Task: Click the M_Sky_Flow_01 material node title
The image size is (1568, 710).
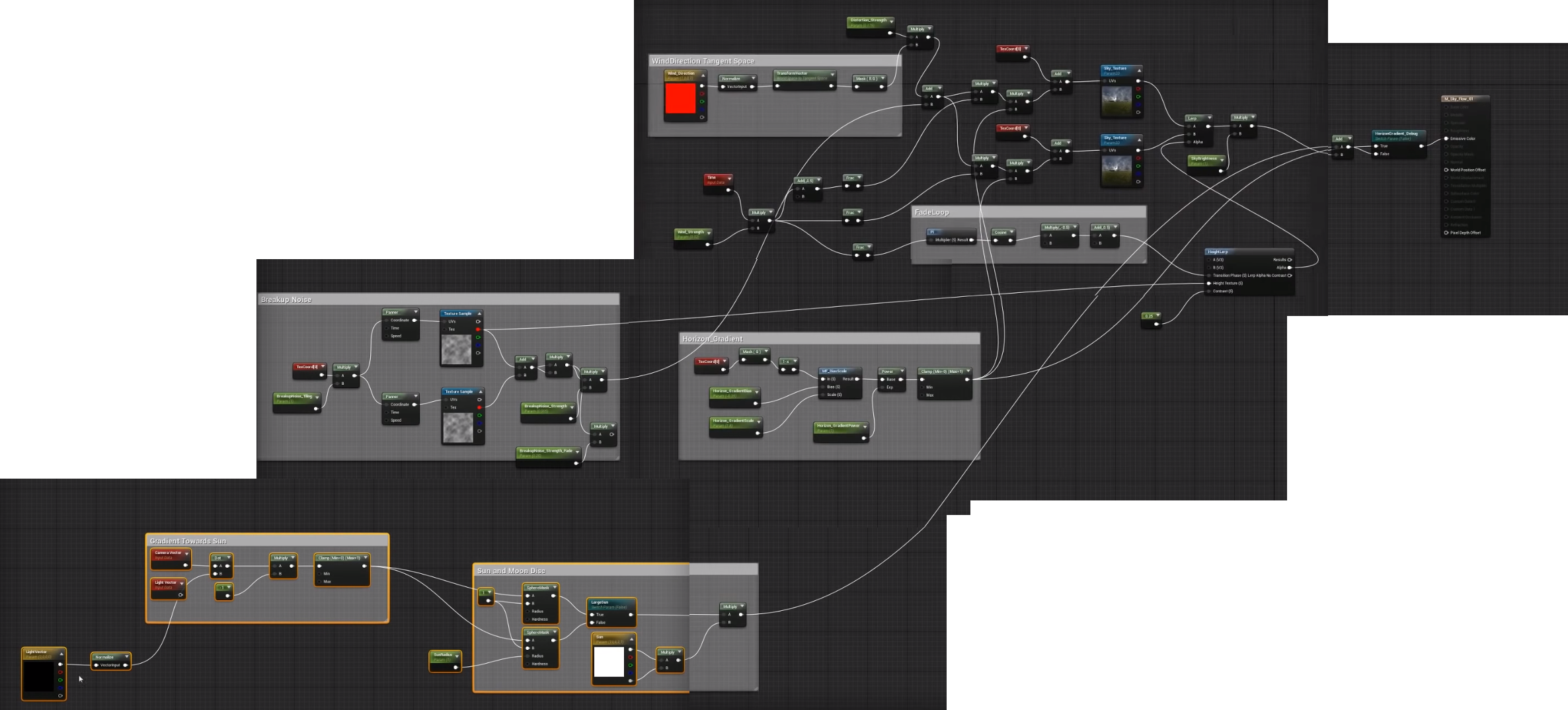Action: pyautogui.click(x=1458, y=99)
